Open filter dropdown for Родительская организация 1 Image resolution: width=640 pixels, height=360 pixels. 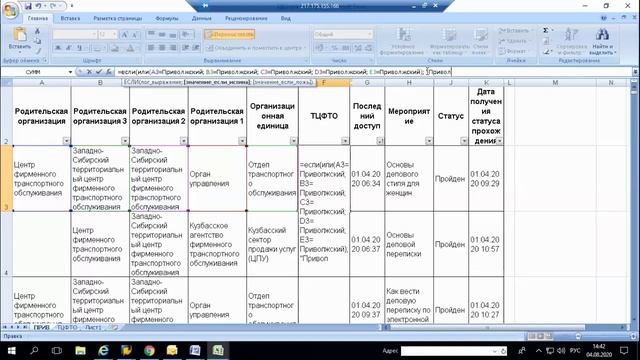point(242,141)
